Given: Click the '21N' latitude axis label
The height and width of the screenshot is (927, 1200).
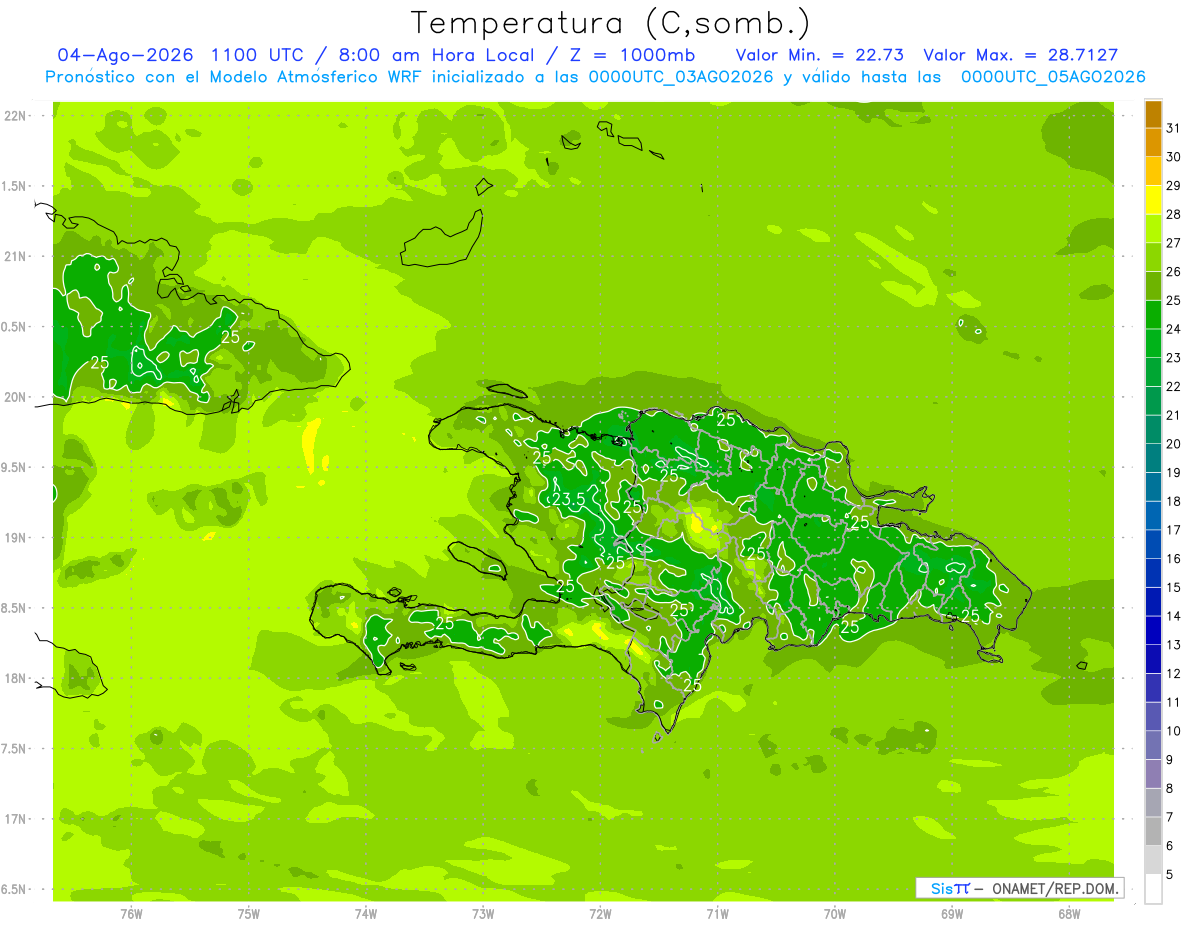Looking at the screenshot, I should [14, 256].
